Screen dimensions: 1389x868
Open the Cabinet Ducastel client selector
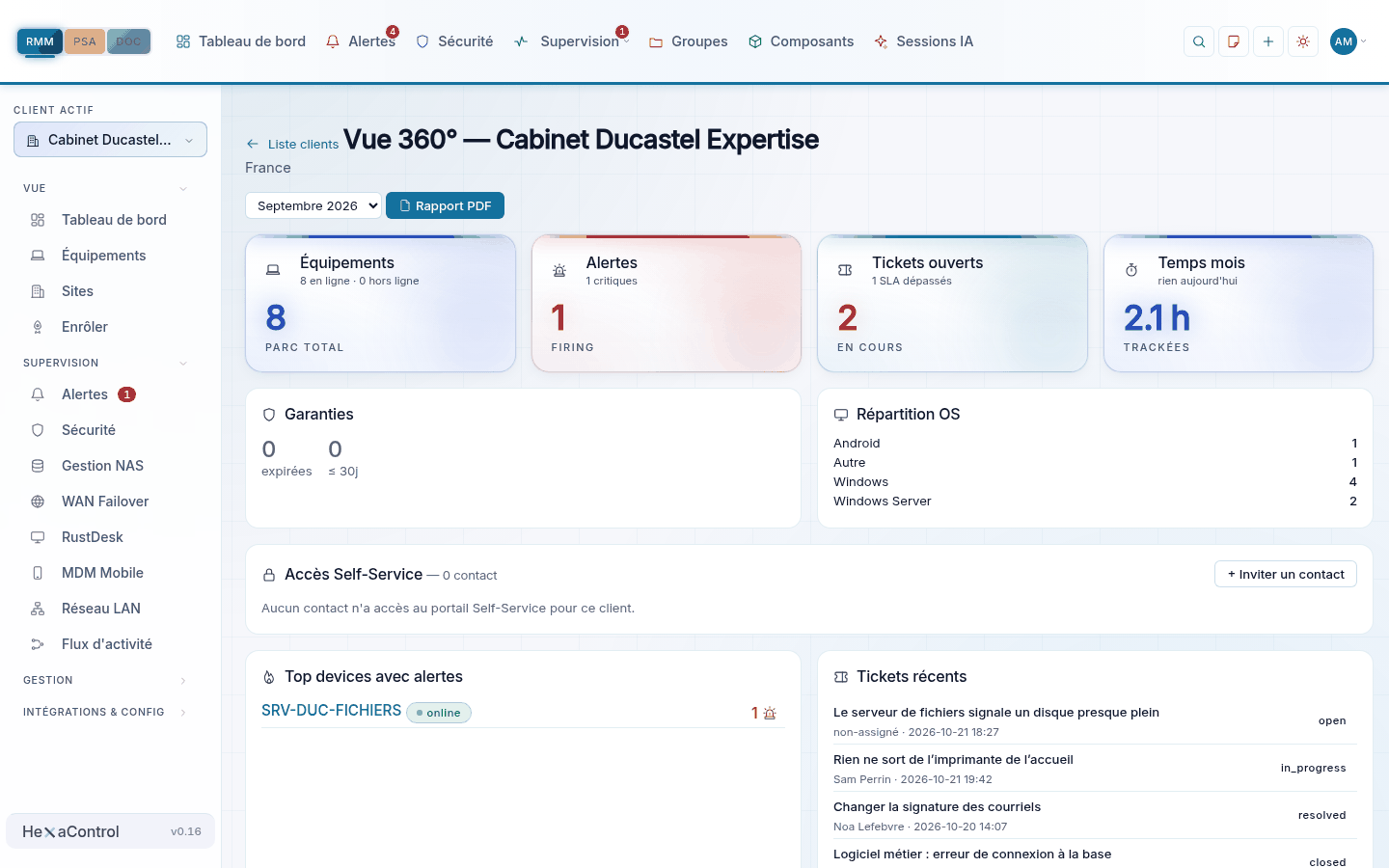[110, 140]
